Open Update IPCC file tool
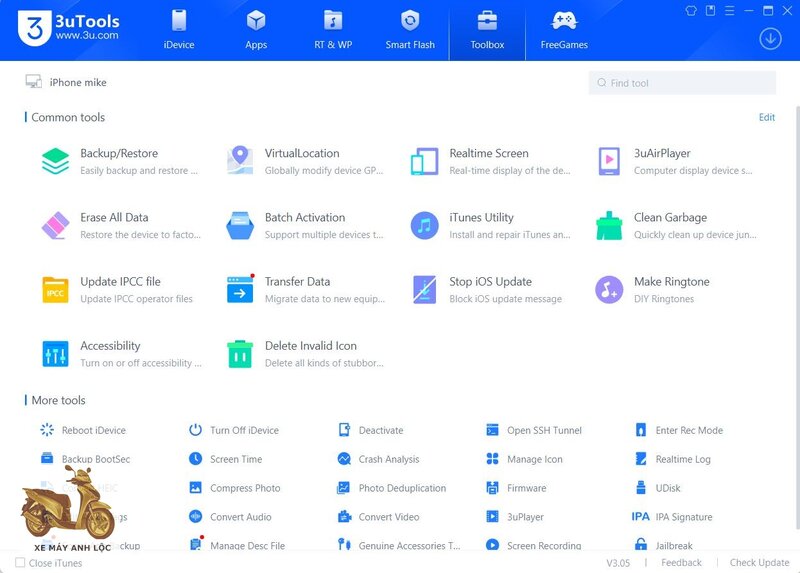This screenshot has height=573, width=800. [117, 290]
